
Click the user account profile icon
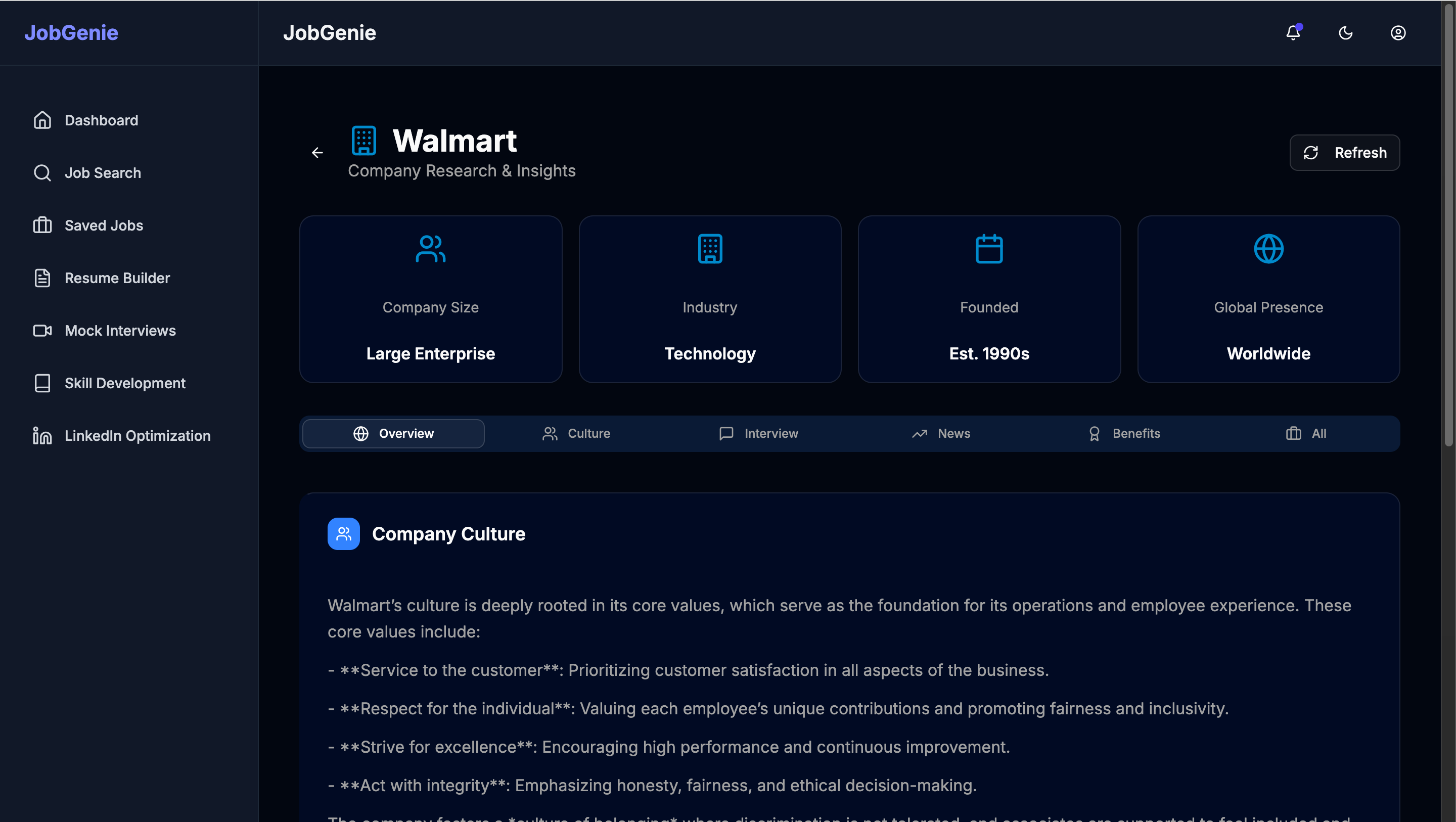point(1398,33)
